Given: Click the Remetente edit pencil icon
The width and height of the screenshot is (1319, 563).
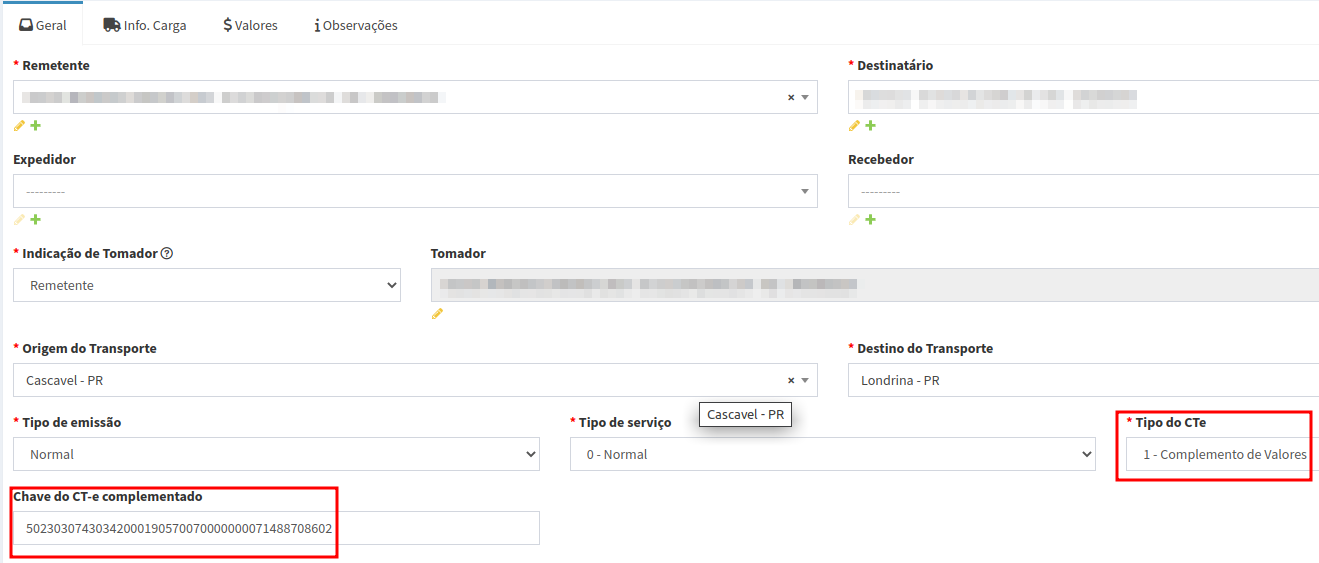Looking at the screenshot, I should [x=19, y=126].
